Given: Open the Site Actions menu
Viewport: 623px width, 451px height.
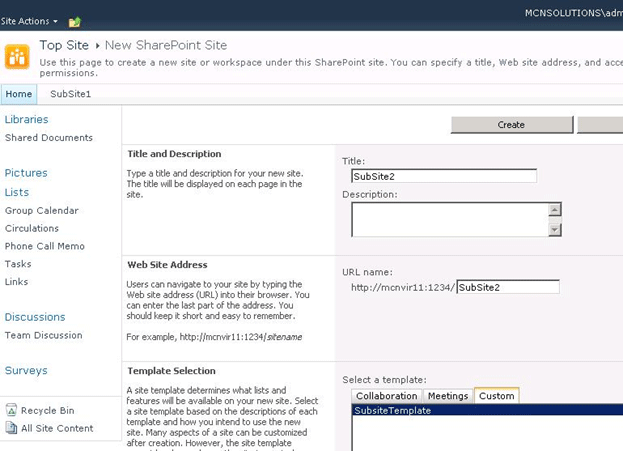Looking at the screenshot, I should tap(29, 21).
